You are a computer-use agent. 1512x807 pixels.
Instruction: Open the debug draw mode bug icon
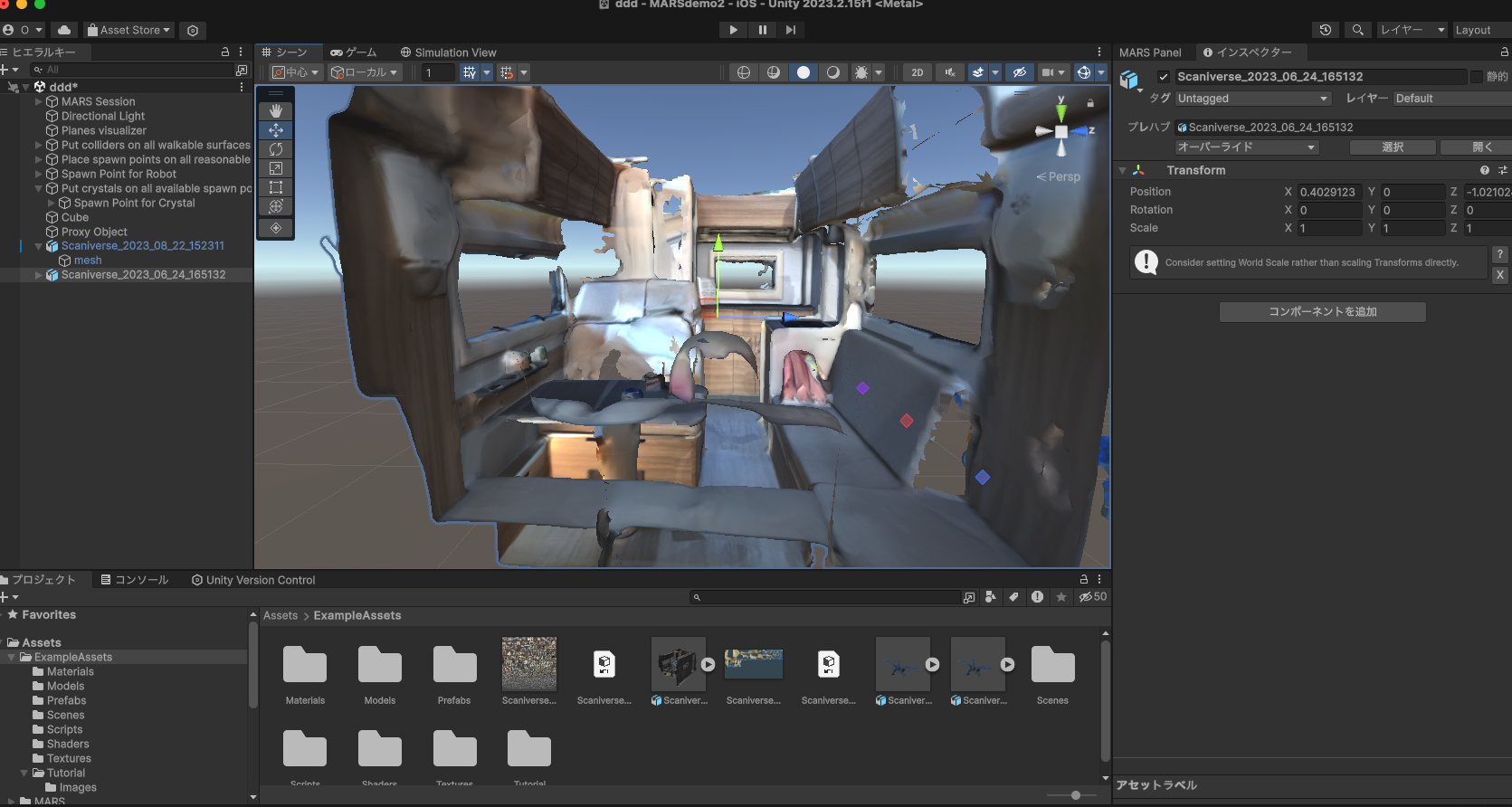pos(861,72)
